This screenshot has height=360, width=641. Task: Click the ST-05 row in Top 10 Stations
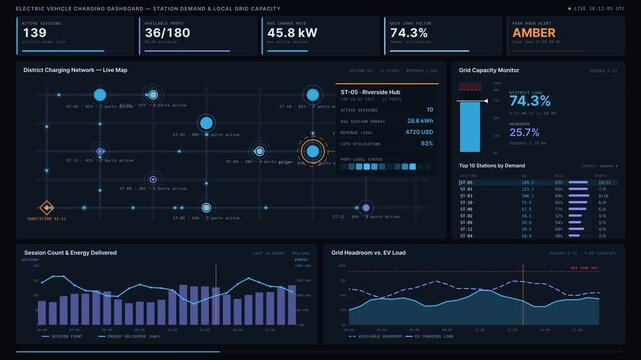coord(538,183)
